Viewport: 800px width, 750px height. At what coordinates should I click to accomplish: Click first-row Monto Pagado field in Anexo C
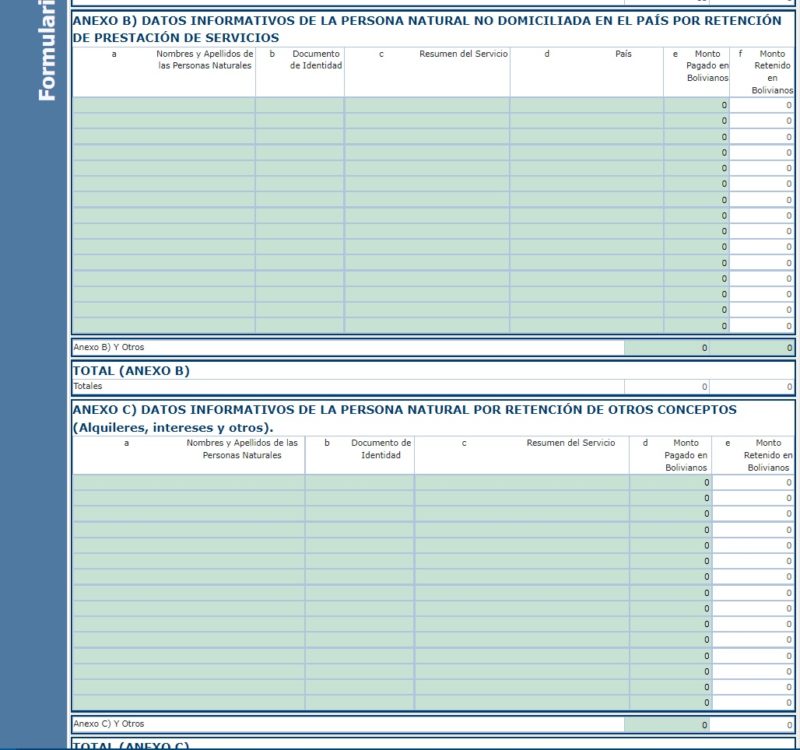coord(670,482)
